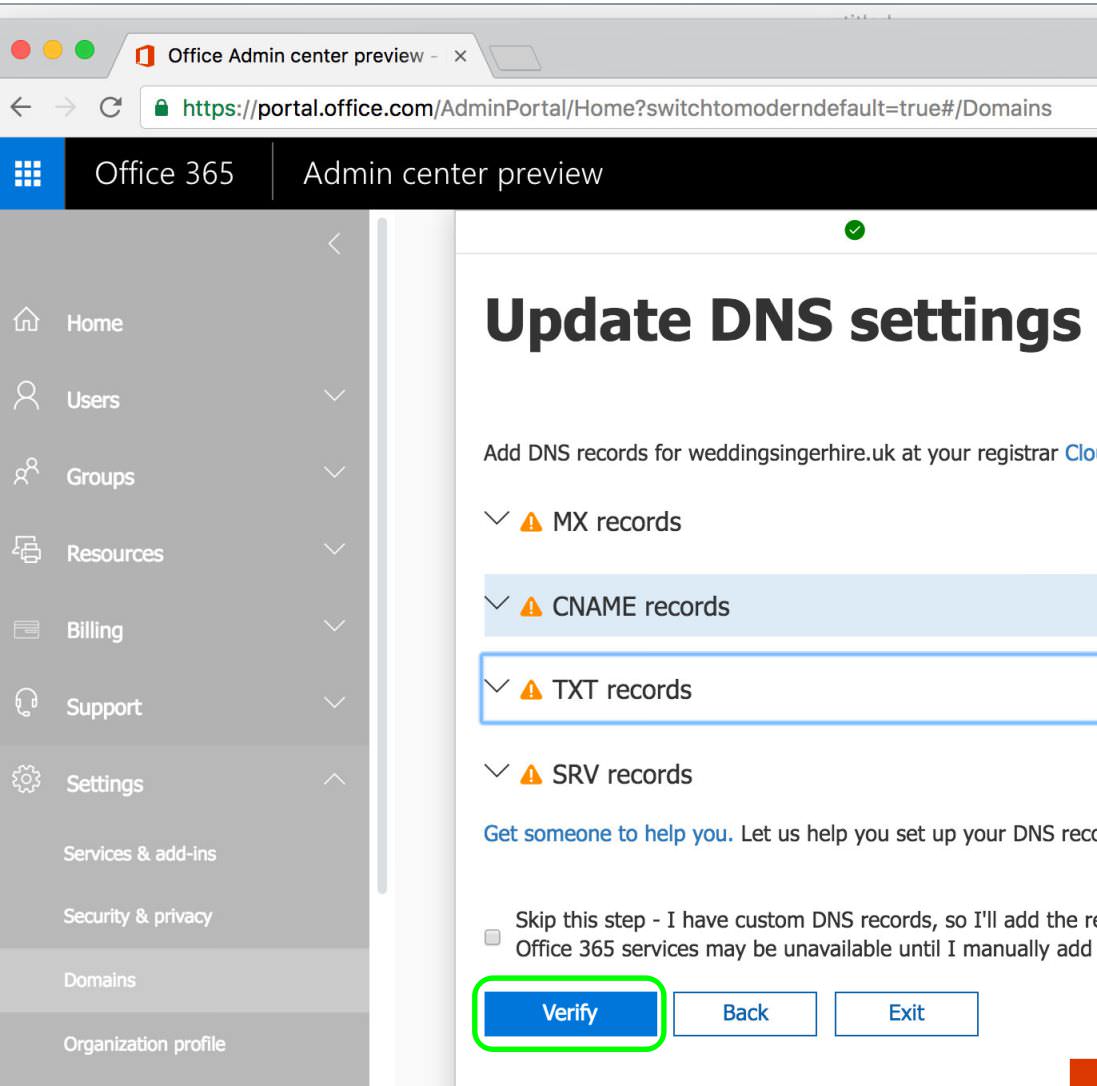Image resolution: width=1097 pixels, height=1086 pixels.
Task: Click the Support headset icon
Action: (x=27, y=703)
